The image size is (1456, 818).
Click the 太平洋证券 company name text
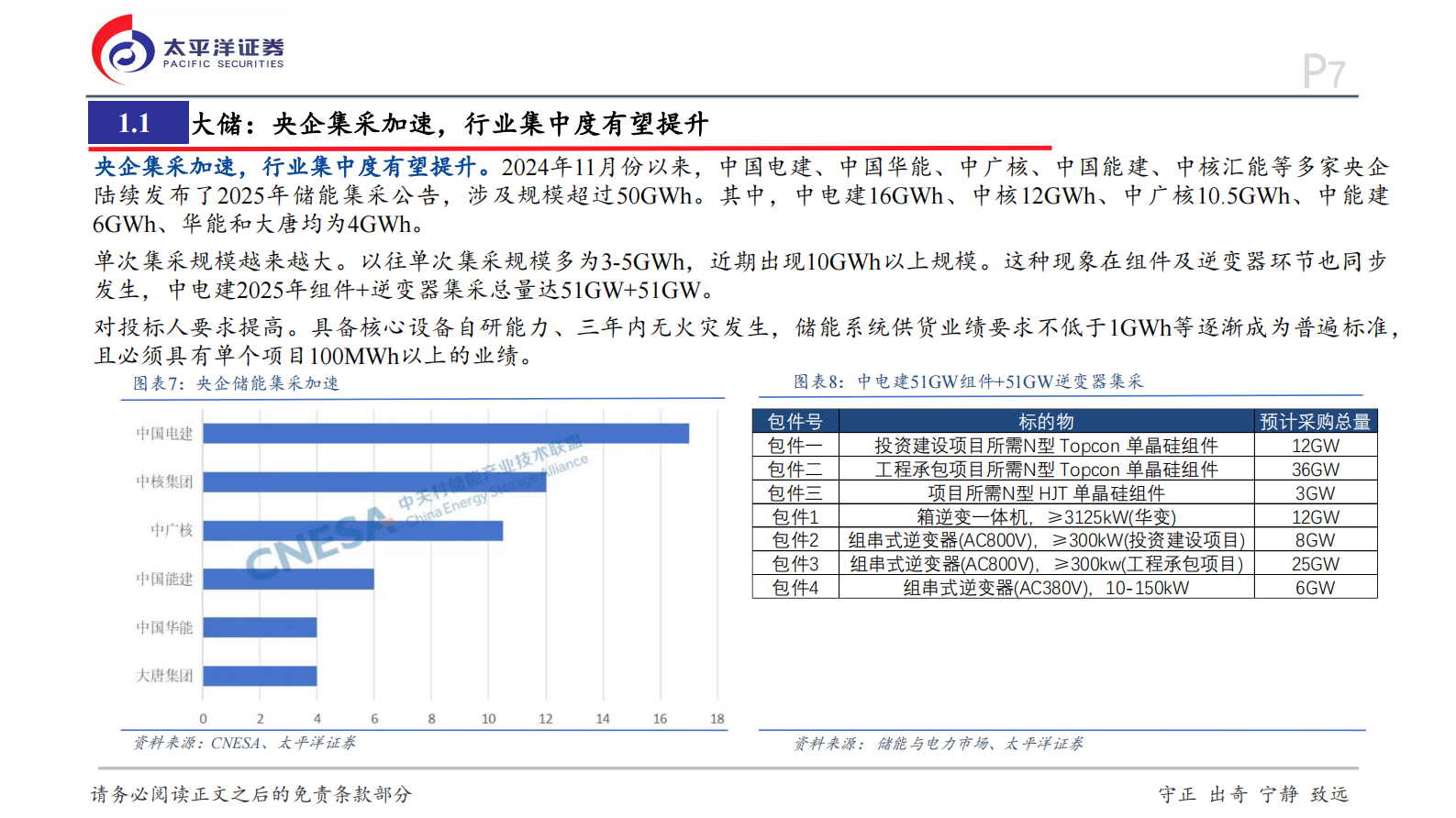tap(224, 47)
